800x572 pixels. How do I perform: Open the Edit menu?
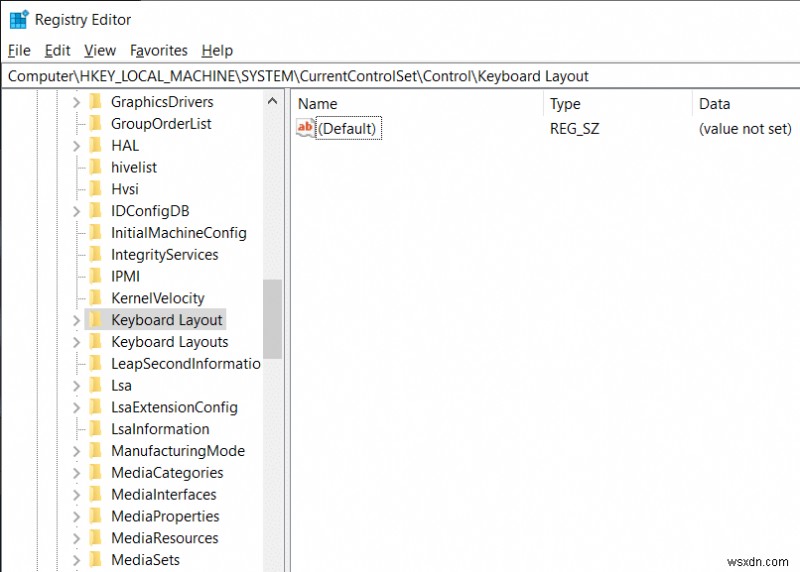(x=57, y=51)
